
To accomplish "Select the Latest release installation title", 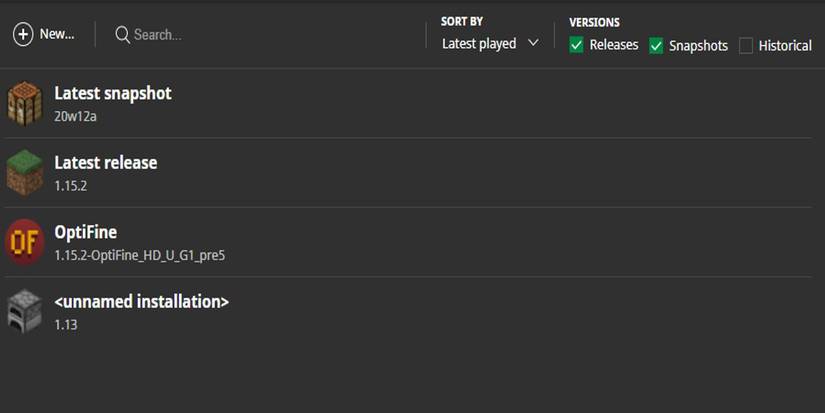I will click(x=106, y=162).
